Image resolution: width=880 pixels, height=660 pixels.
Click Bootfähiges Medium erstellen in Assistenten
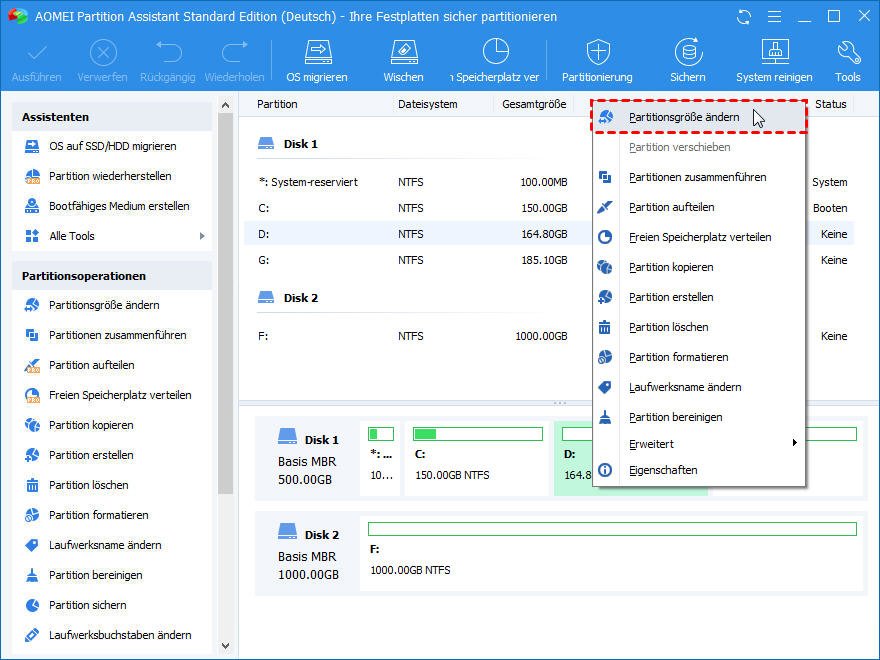(x=119, y=206)
